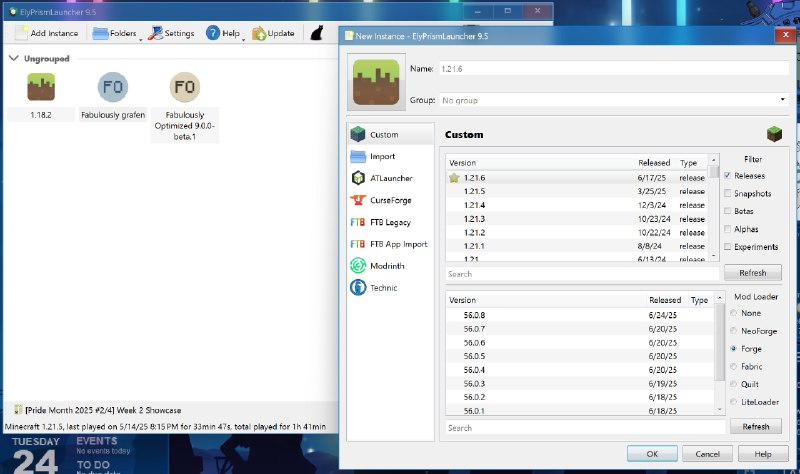Confirm with the OK button
The image size is (800, 474).
coord(652,454)
